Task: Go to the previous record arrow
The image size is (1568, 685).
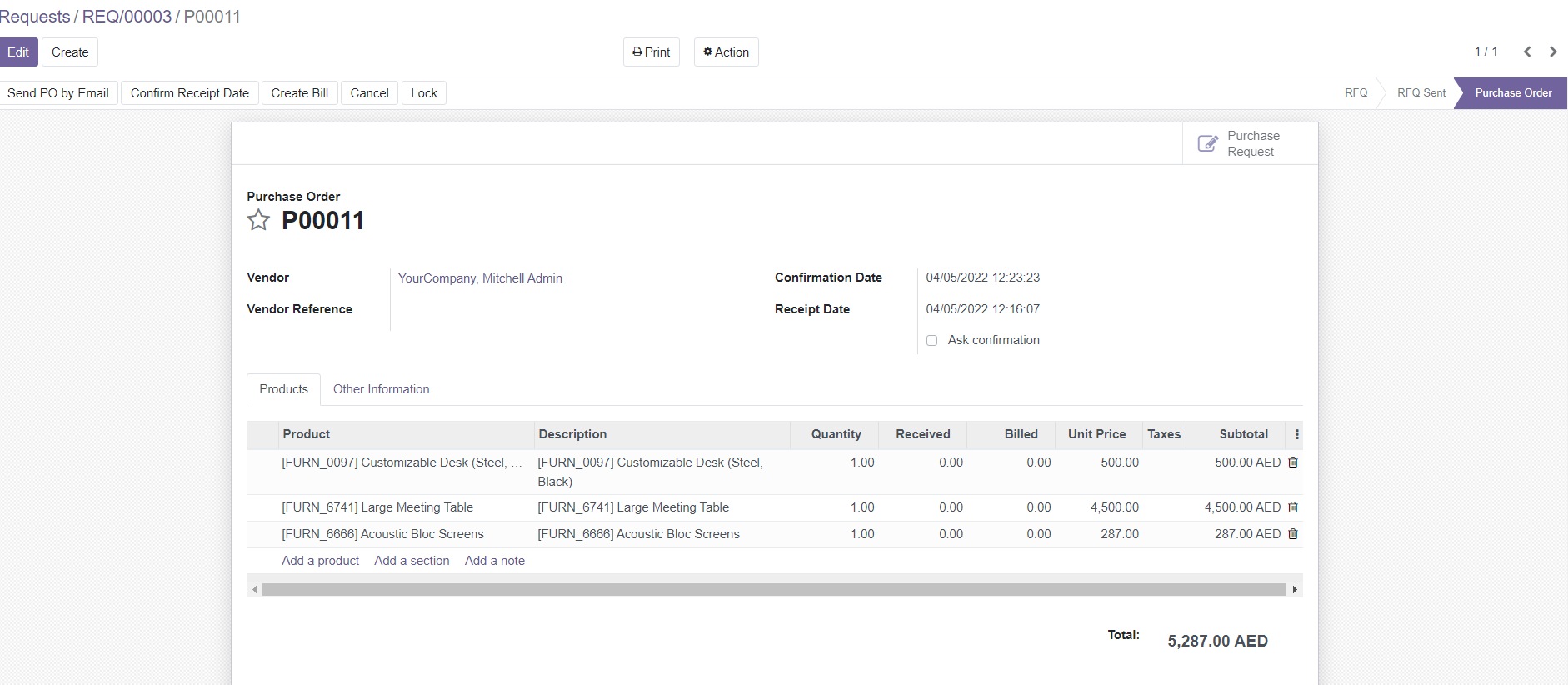Action: click(x=1527, y=52)
